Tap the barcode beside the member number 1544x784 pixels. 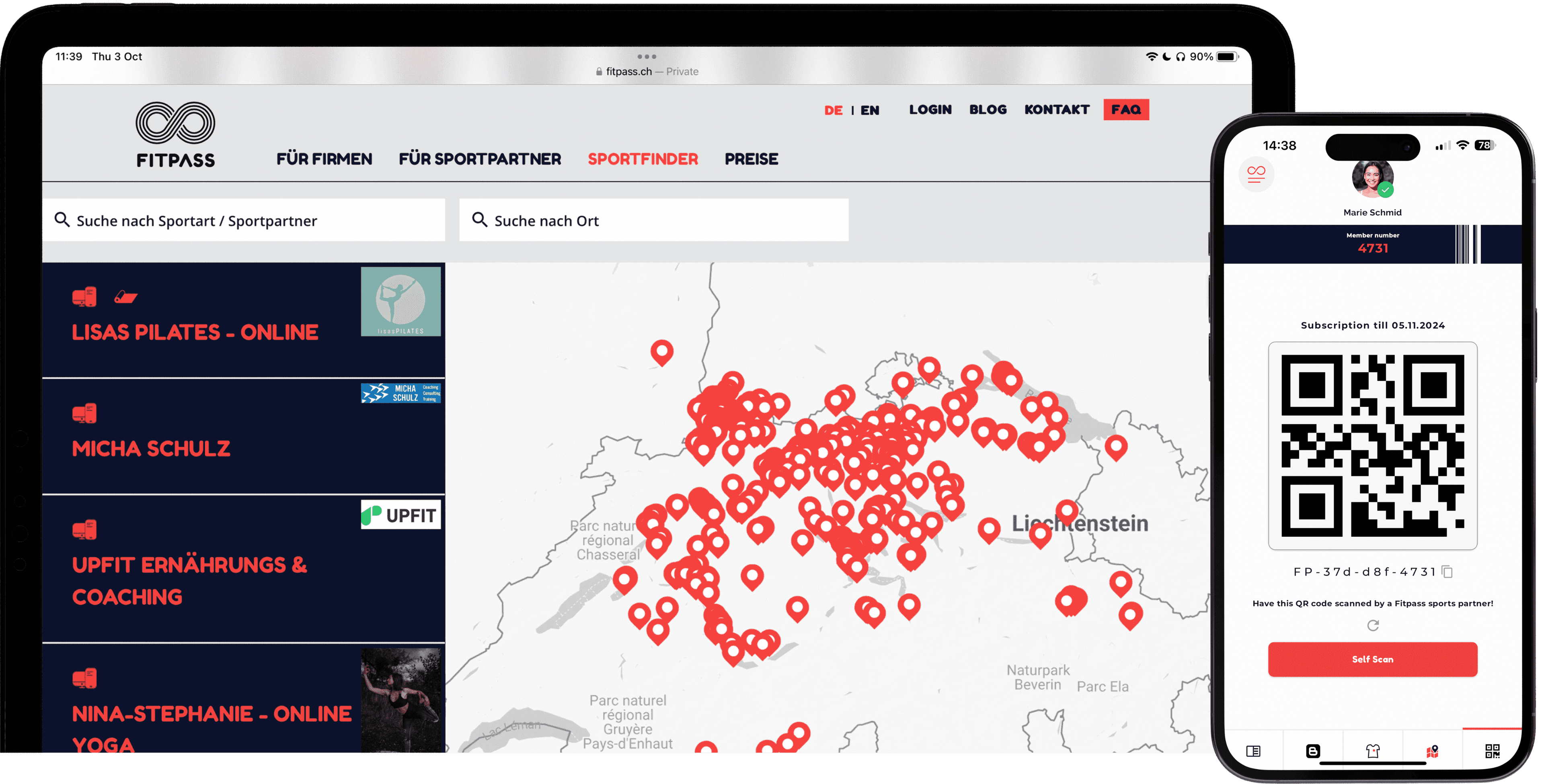coord(1468,244)
